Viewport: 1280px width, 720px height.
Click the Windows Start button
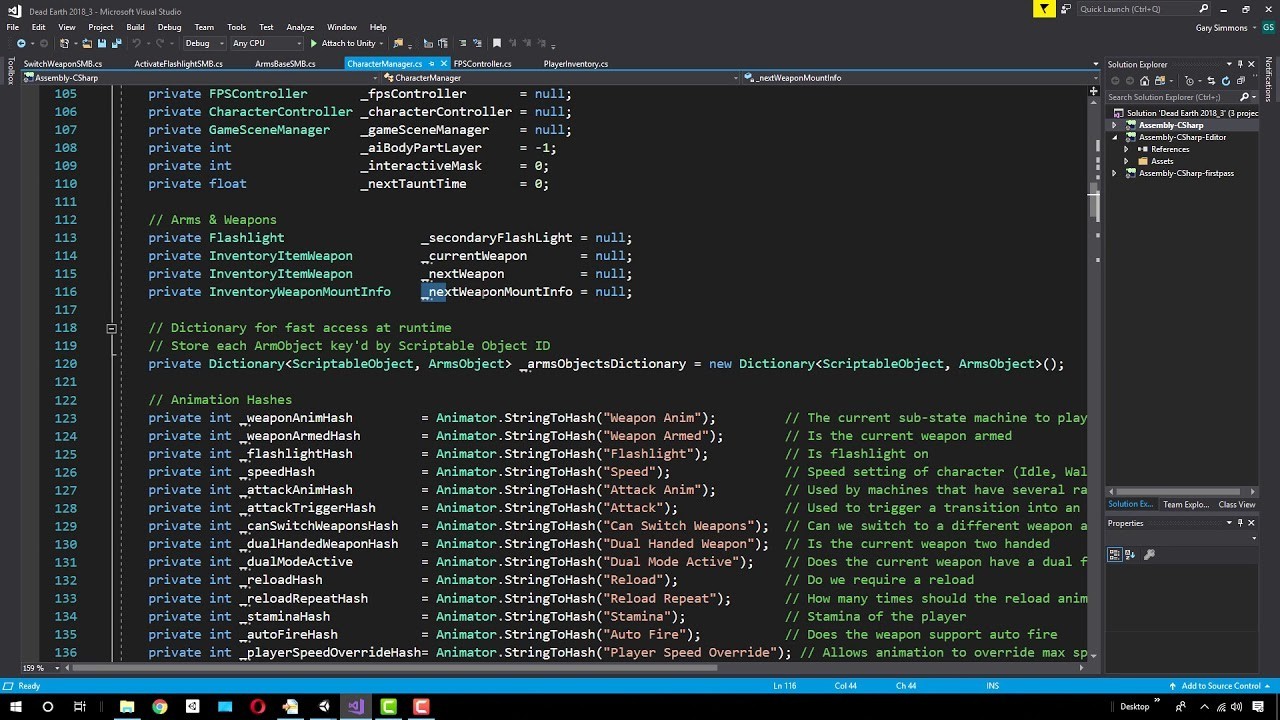click(14, 706)
